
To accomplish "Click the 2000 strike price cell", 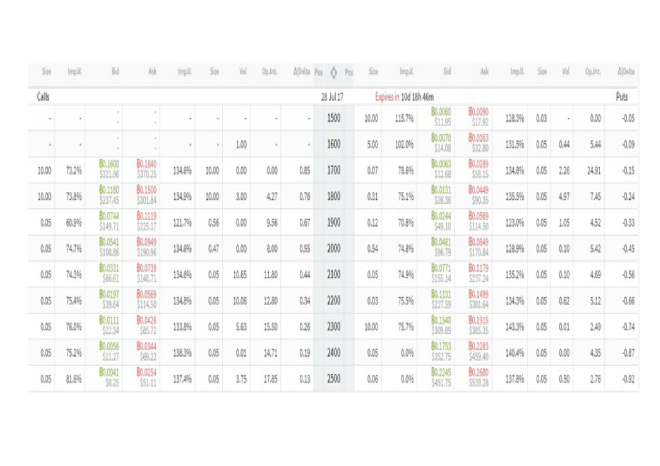I will [333, 248].
